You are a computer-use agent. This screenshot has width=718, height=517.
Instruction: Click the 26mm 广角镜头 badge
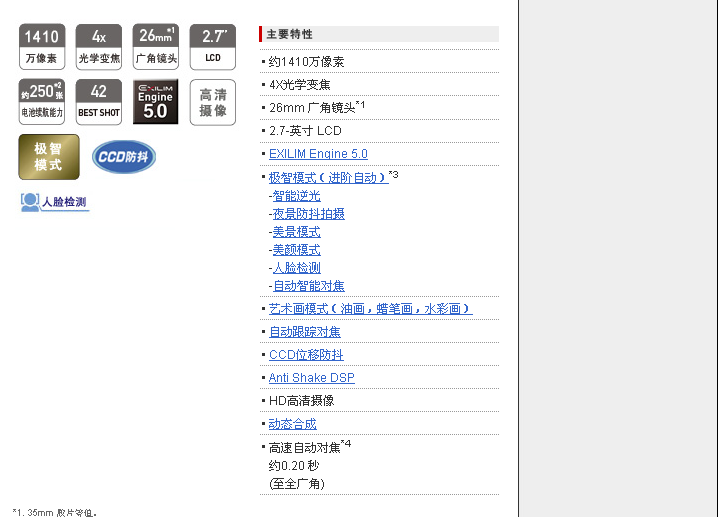[156, 47]
